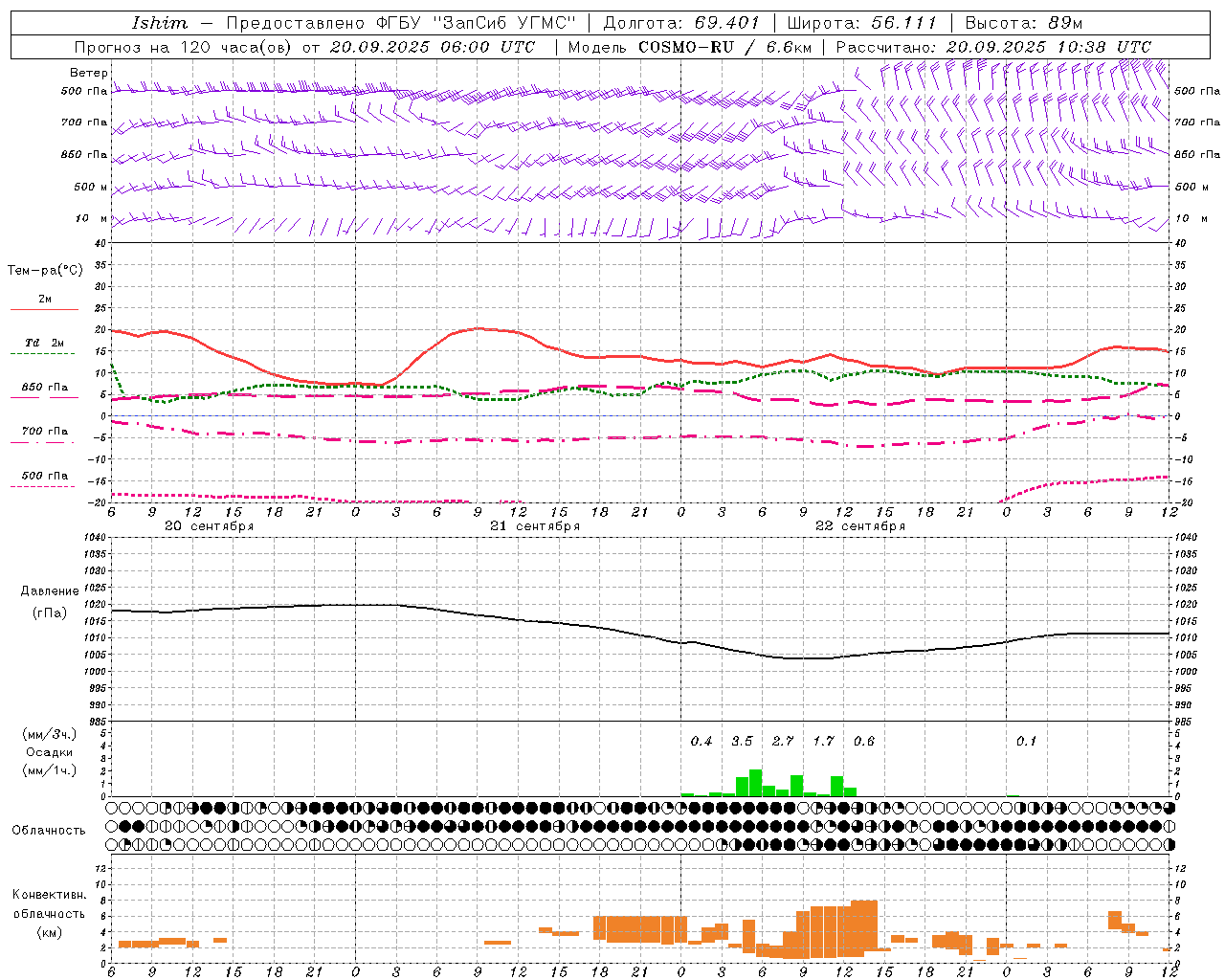
Task: Click the "0.6" precipitation total
Action: (864, 742)
